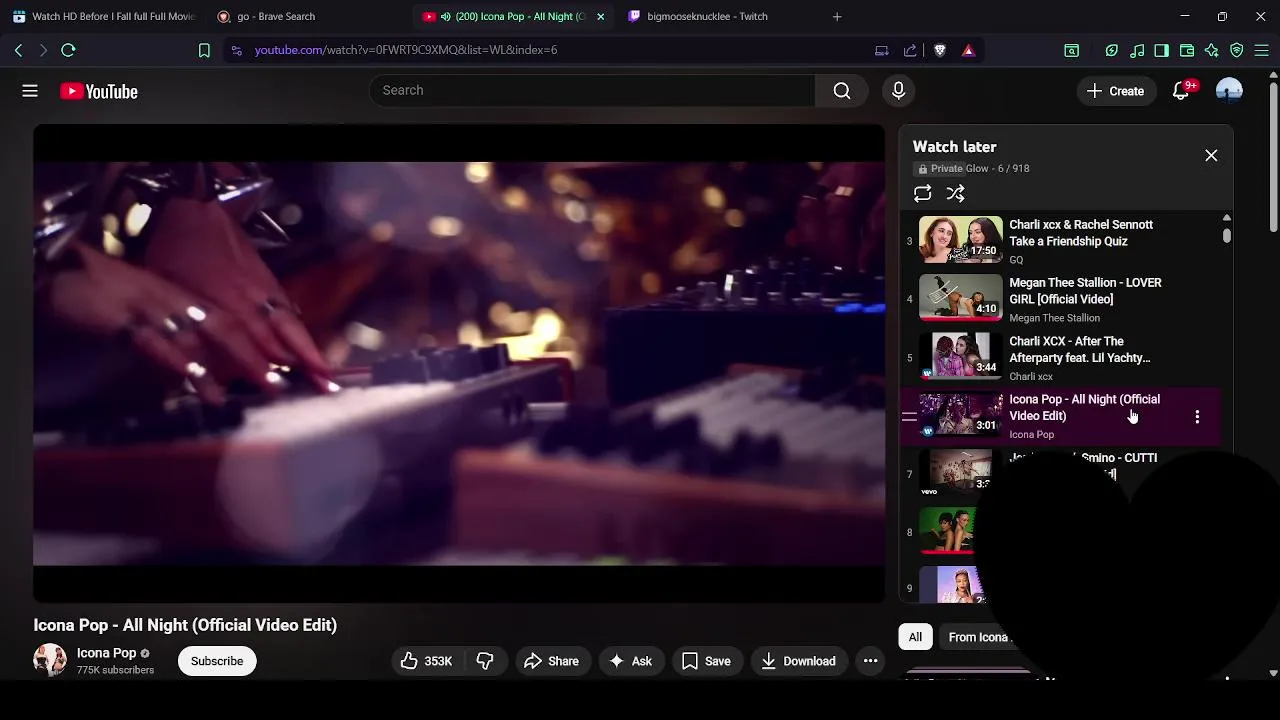Open the account avatar menu

1229,91
